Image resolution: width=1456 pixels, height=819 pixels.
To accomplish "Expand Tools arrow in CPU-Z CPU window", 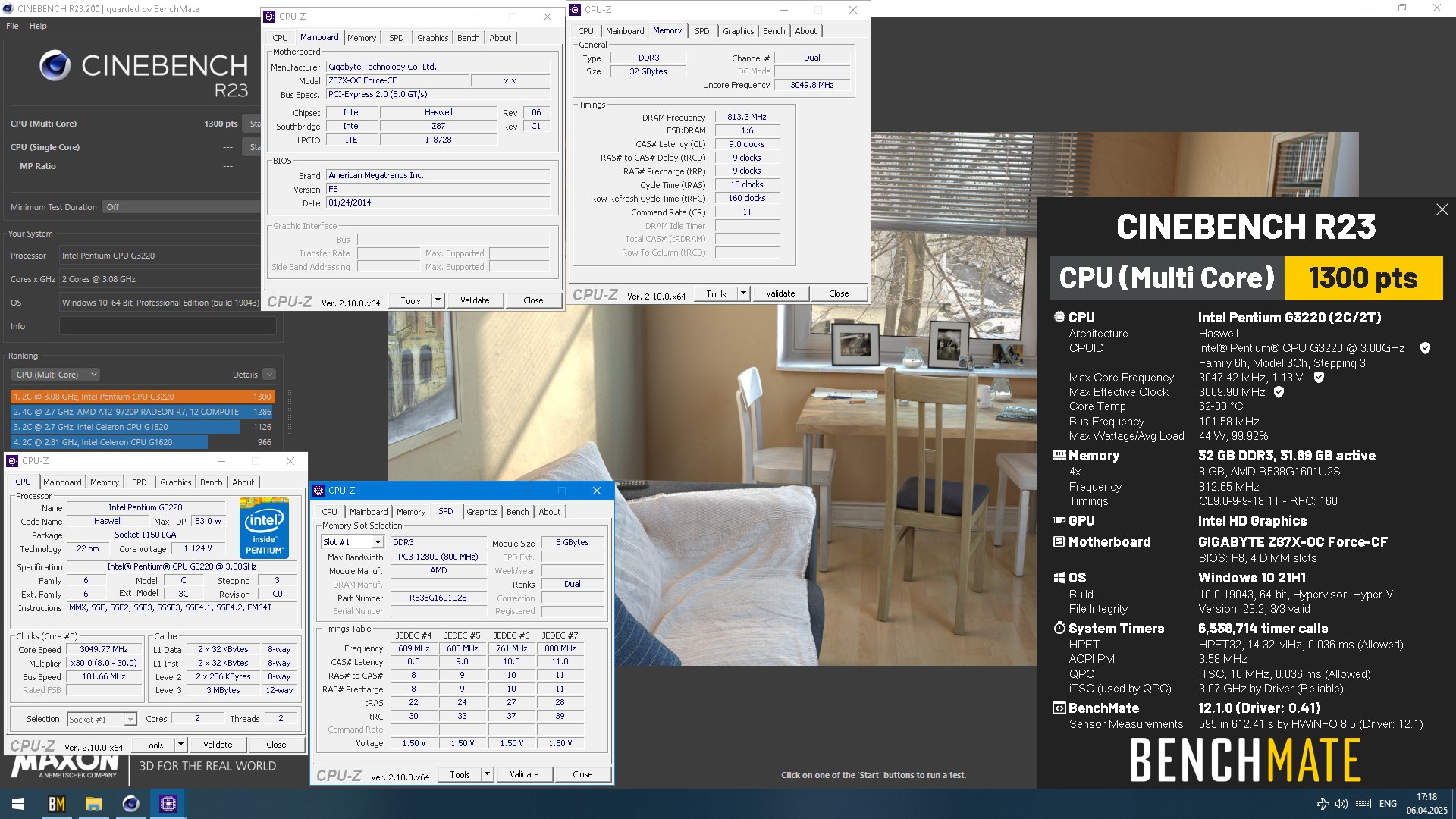I will click(x=180, y=745).
